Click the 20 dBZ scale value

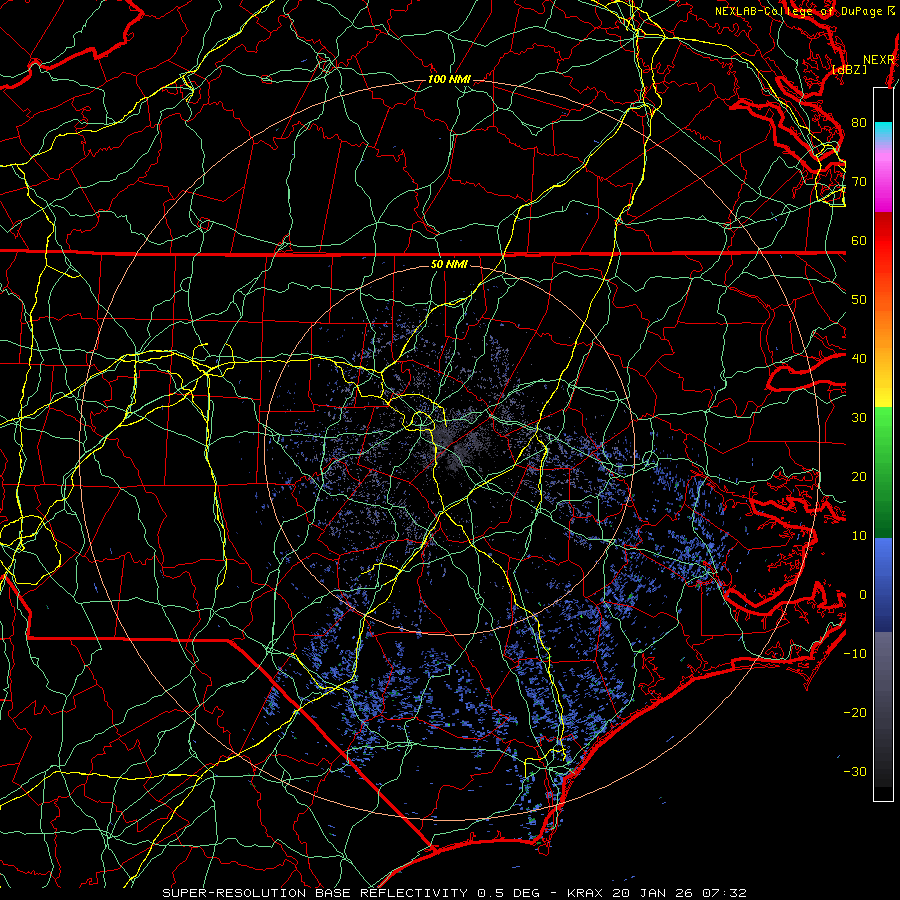pos(859,476)
